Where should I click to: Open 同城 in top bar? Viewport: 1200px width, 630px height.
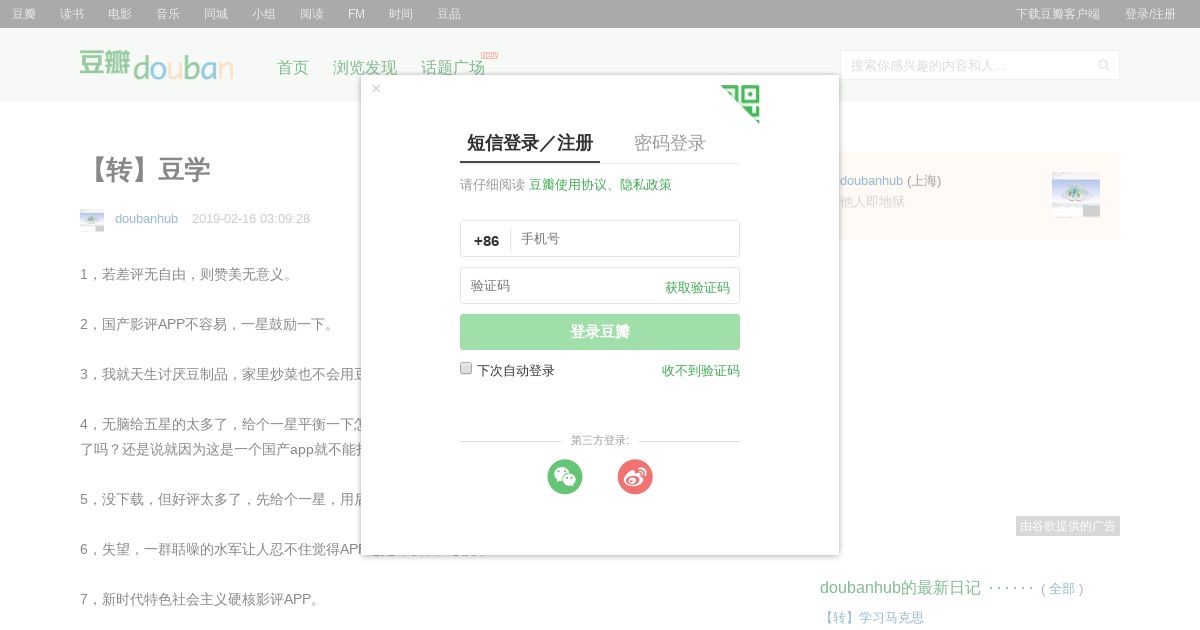(216, 14)
